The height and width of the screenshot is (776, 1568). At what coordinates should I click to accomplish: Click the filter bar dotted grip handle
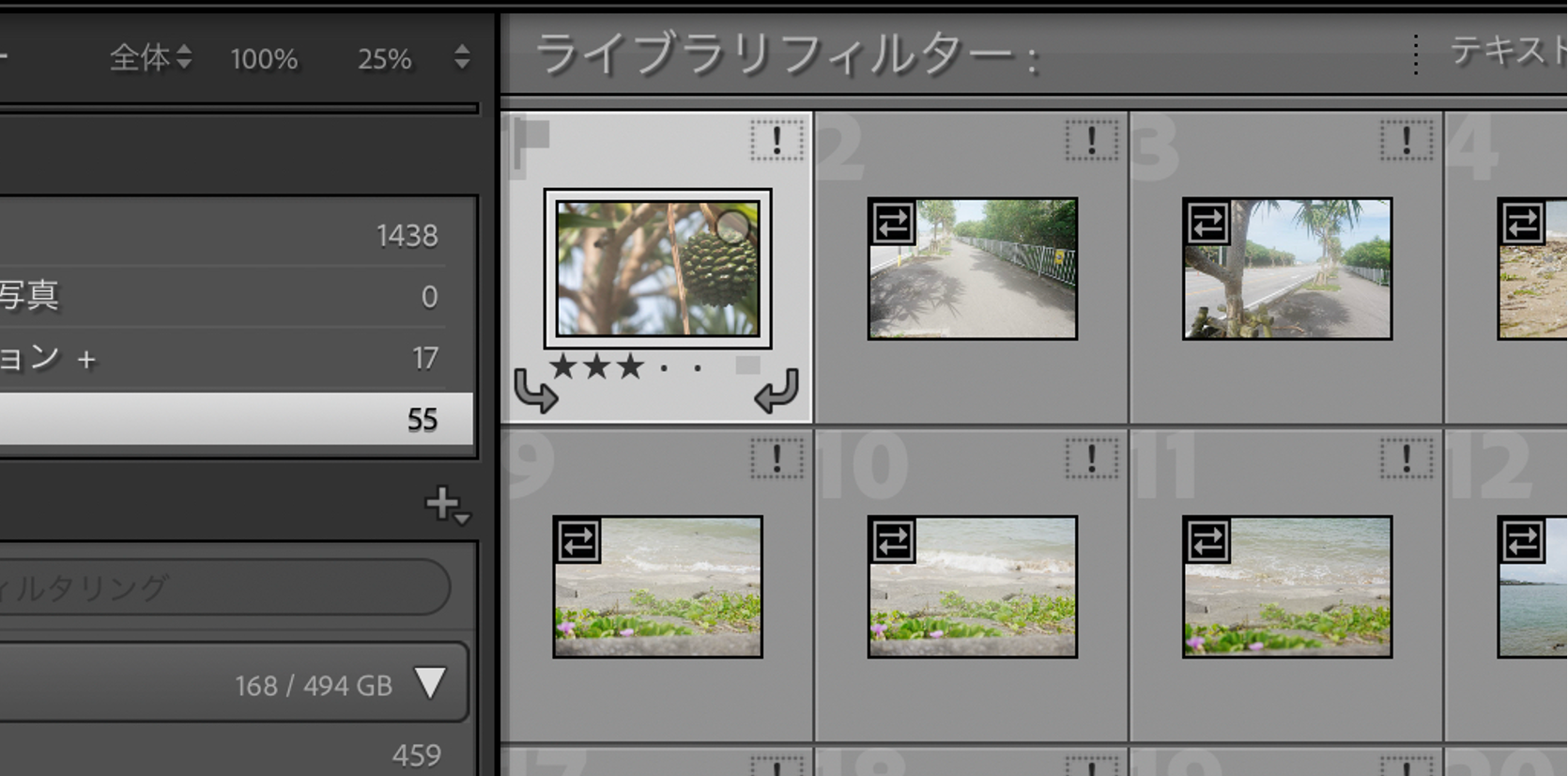[1415, 54]
